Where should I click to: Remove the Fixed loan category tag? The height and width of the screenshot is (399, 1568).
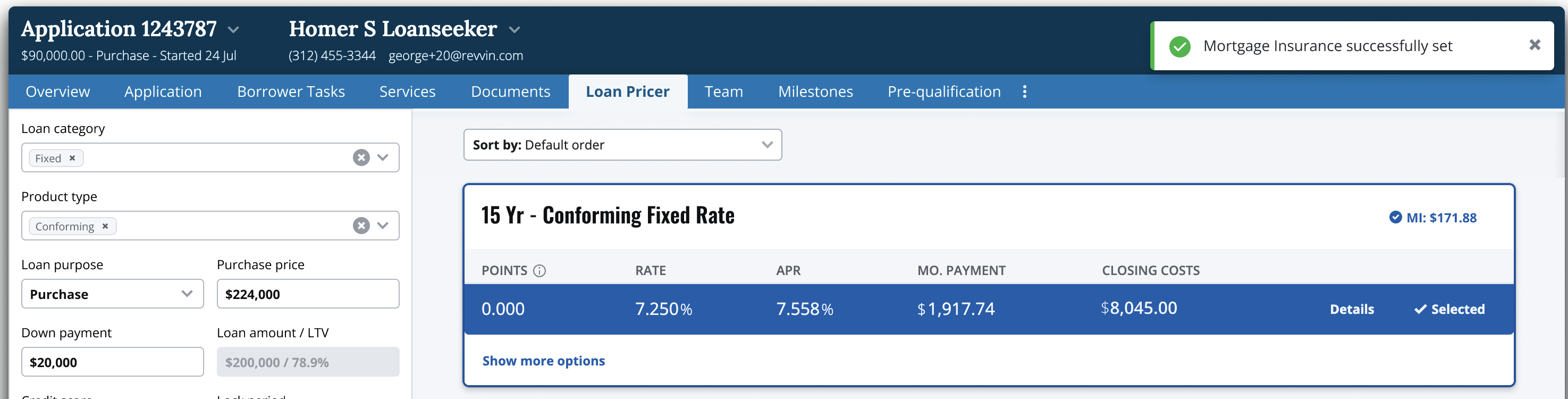72,158
